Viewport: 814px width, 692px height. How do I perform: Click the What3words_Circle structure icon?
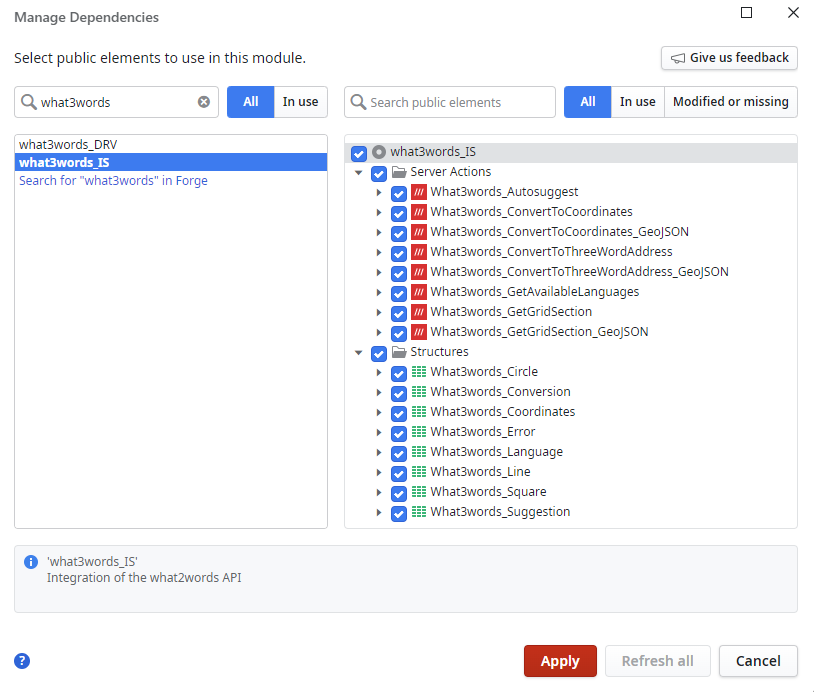(x=419, y=372)
